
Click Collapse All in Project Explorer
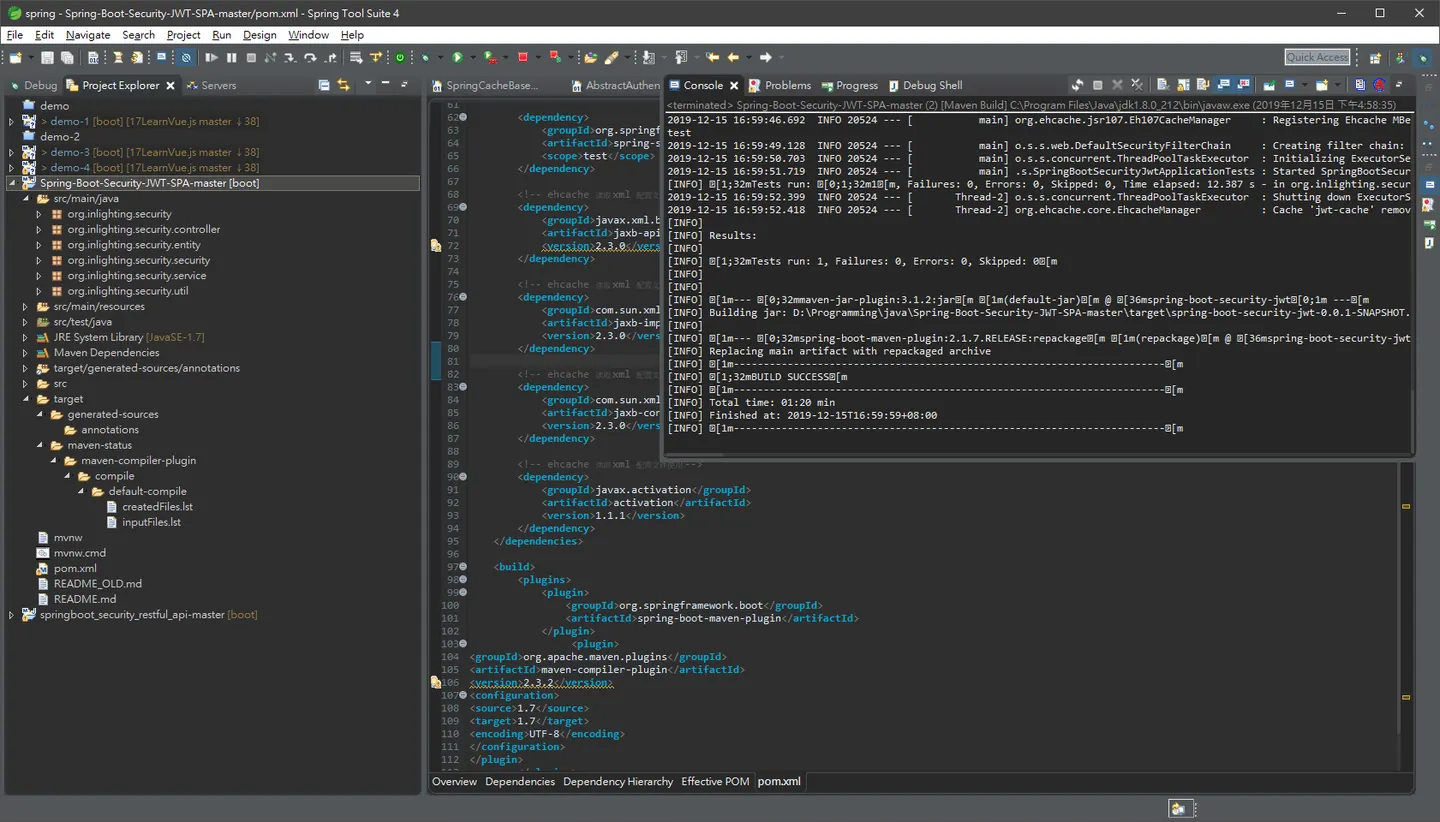click(324, 85)
